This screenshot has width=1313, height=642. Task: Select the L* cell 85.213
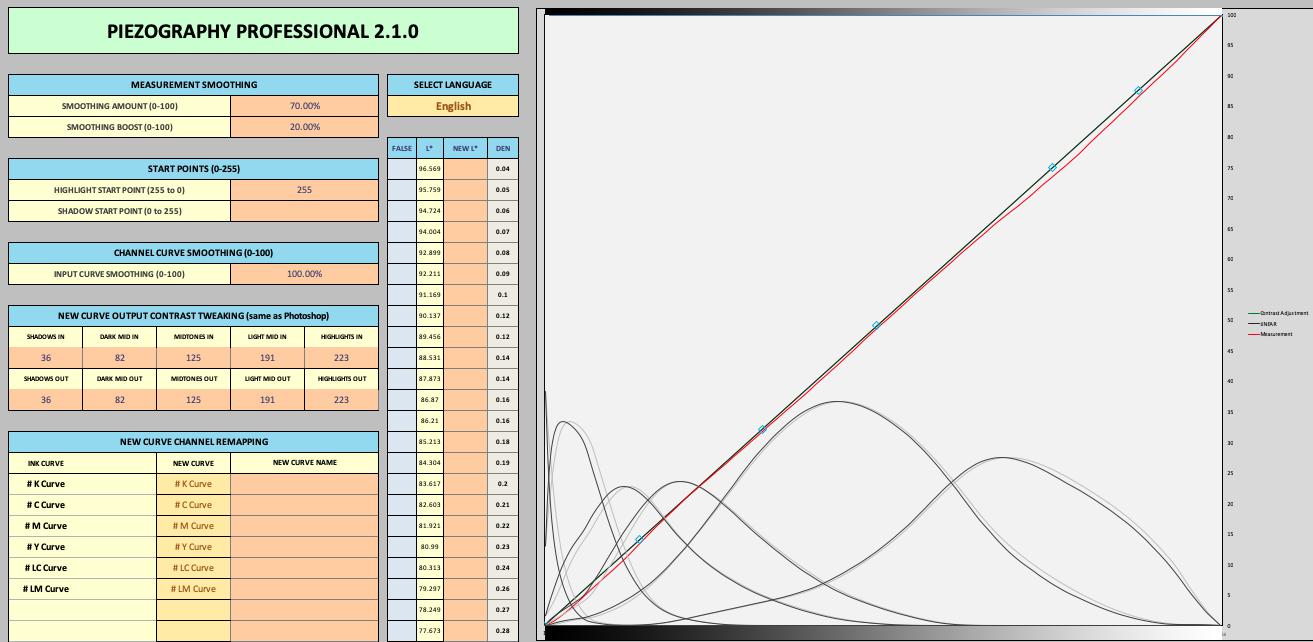430,441
